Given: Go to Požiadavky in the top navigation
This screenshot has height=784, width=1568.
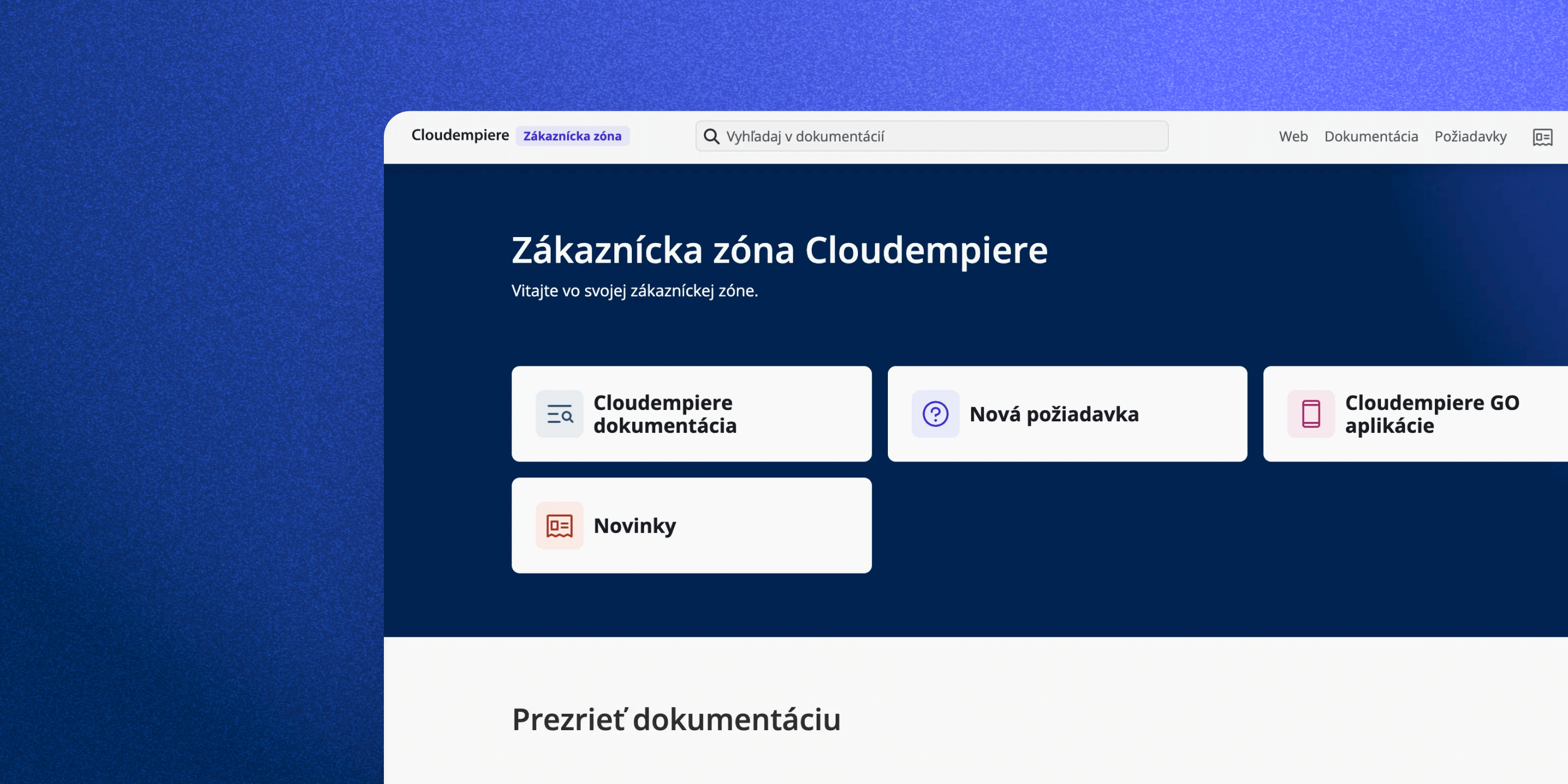Looking at the screenshot, I should click(x=1470, y=136).
